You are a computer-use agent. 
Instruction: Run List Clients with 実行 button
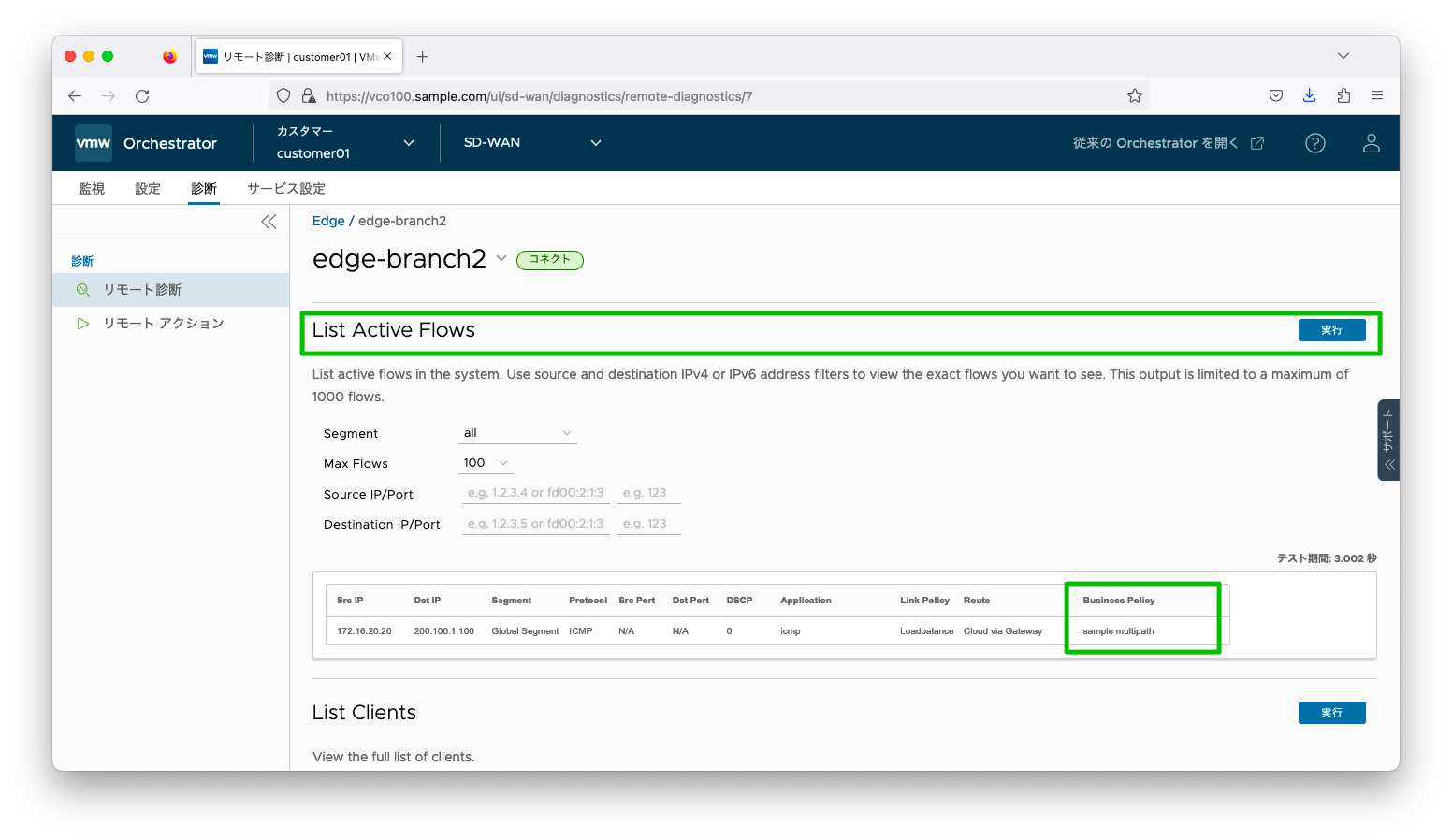point(1331,713)
